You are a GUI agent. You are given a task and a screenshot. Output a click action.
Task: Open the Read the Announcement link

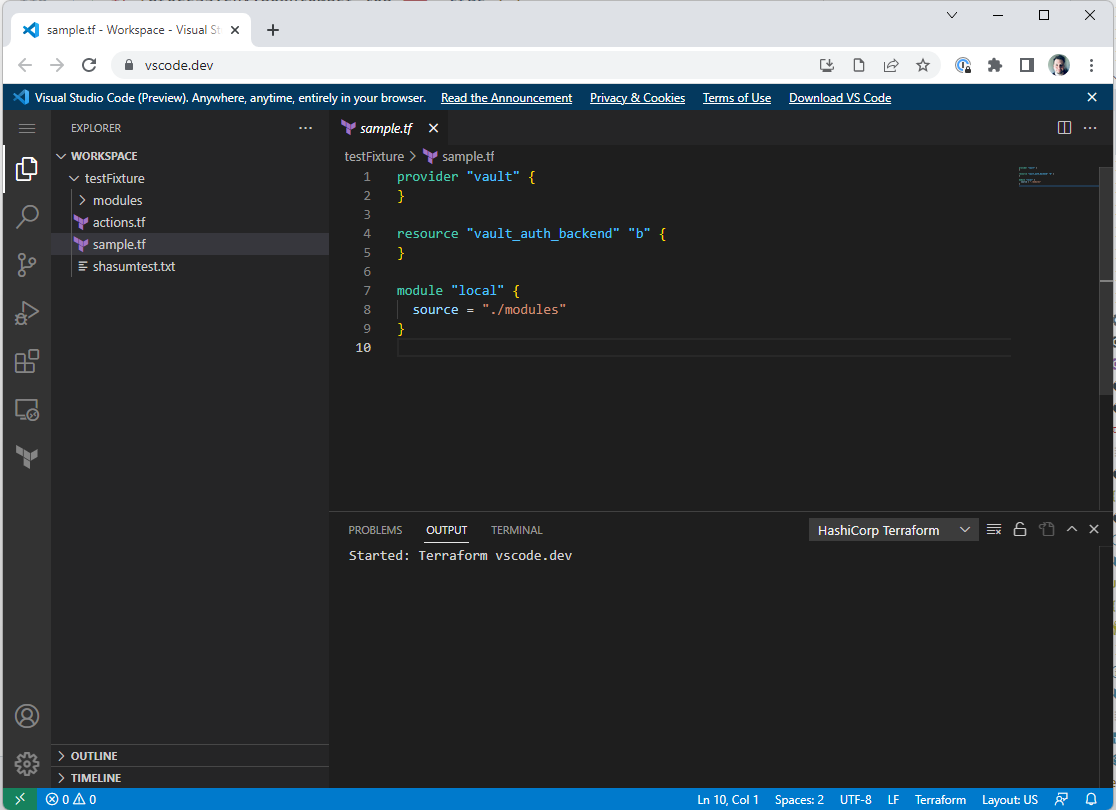tap(506, 98)
